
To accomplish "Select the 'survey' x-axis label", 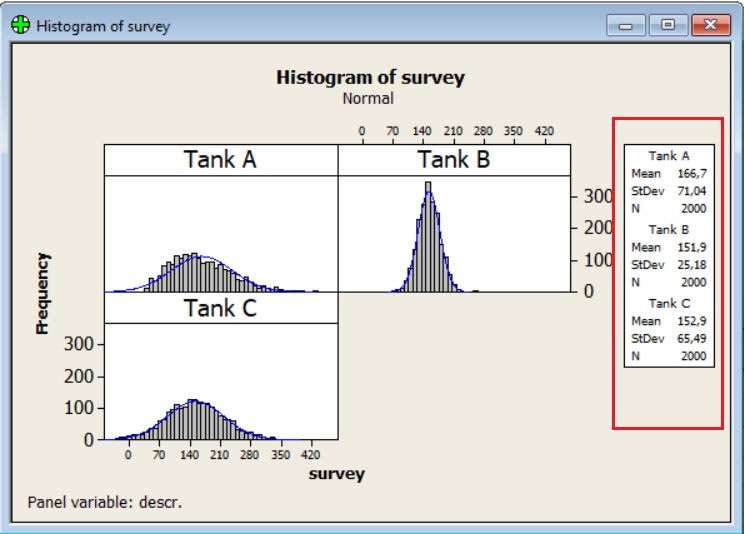I will 336,474.
